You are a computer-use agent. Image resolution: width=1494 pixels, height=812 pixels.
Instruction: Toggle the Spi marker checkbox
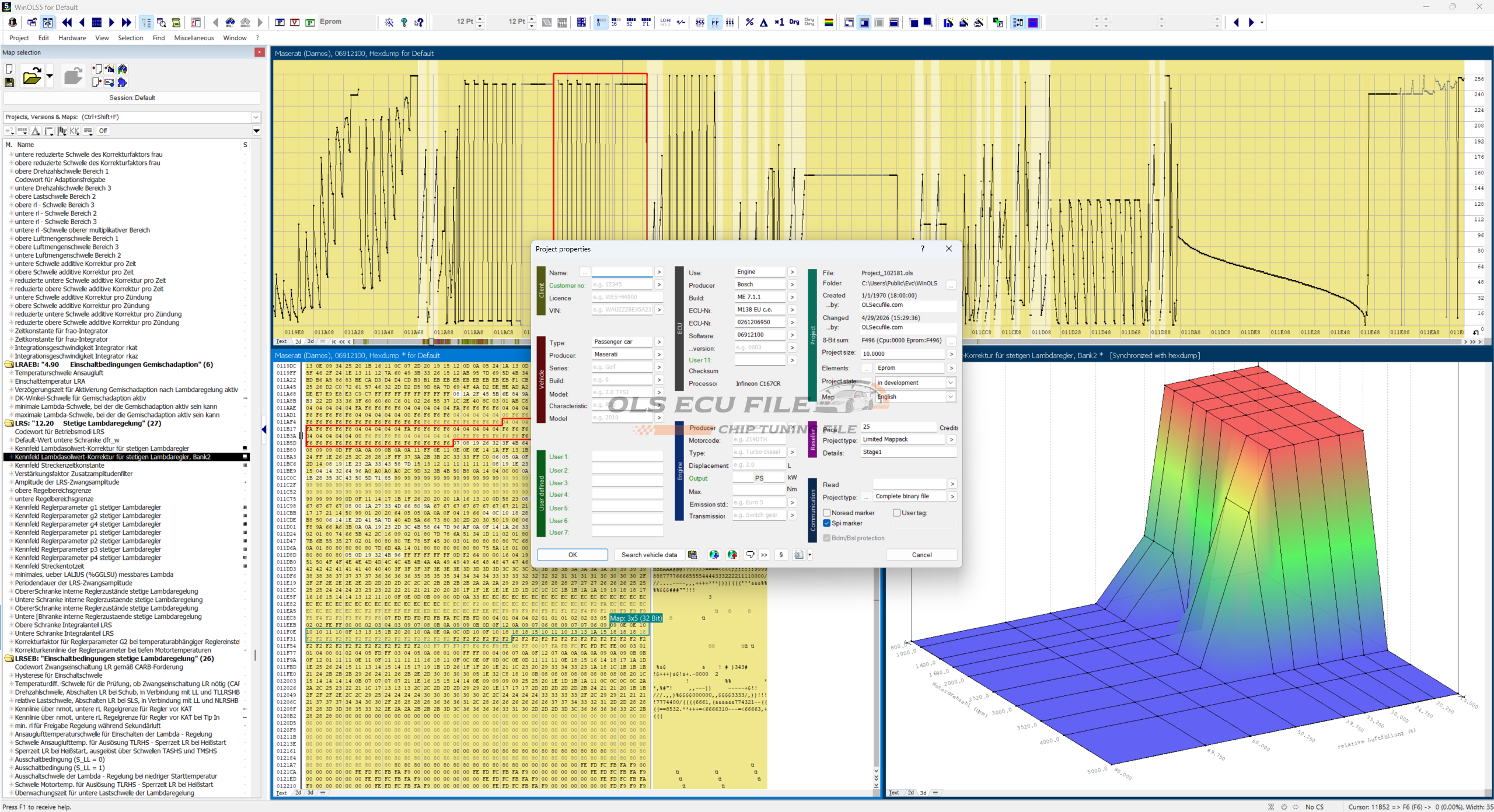[x=826, y=523]
